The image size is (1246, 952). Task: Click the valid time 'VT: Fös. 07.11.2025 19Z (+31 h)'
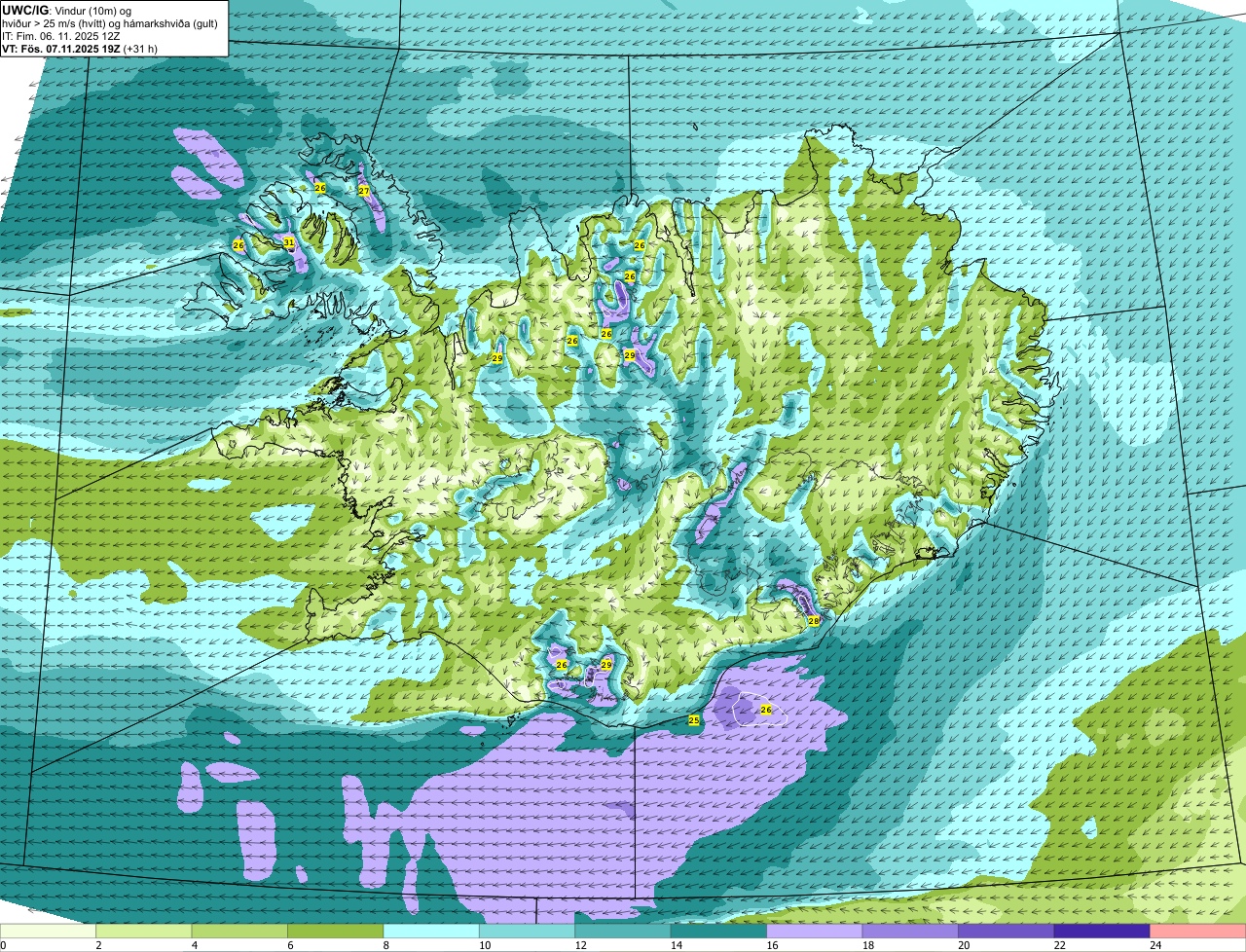[80, 48]
